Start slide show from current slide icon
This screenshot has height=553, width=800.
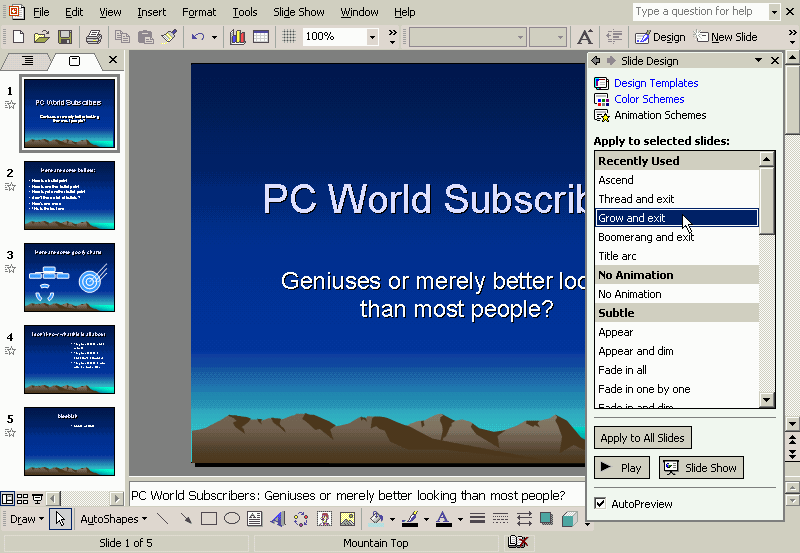[37, 498]
